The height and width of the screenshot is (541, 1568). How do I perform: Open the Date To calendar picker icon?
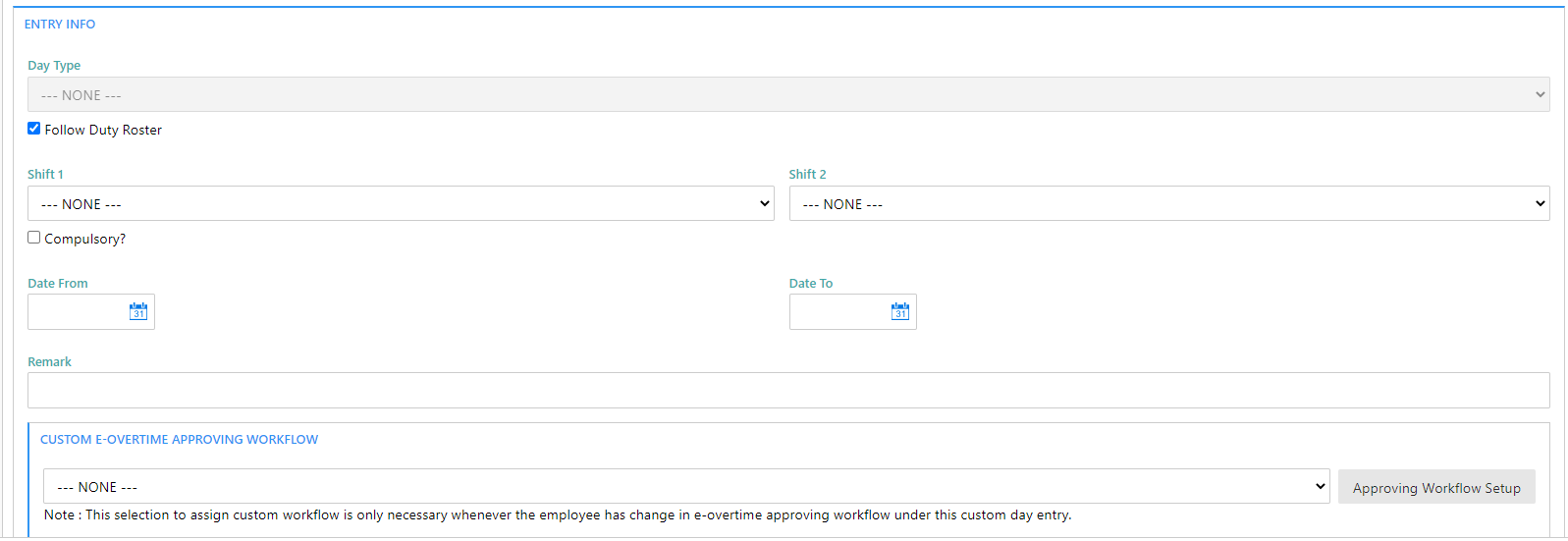coord(900,311)
